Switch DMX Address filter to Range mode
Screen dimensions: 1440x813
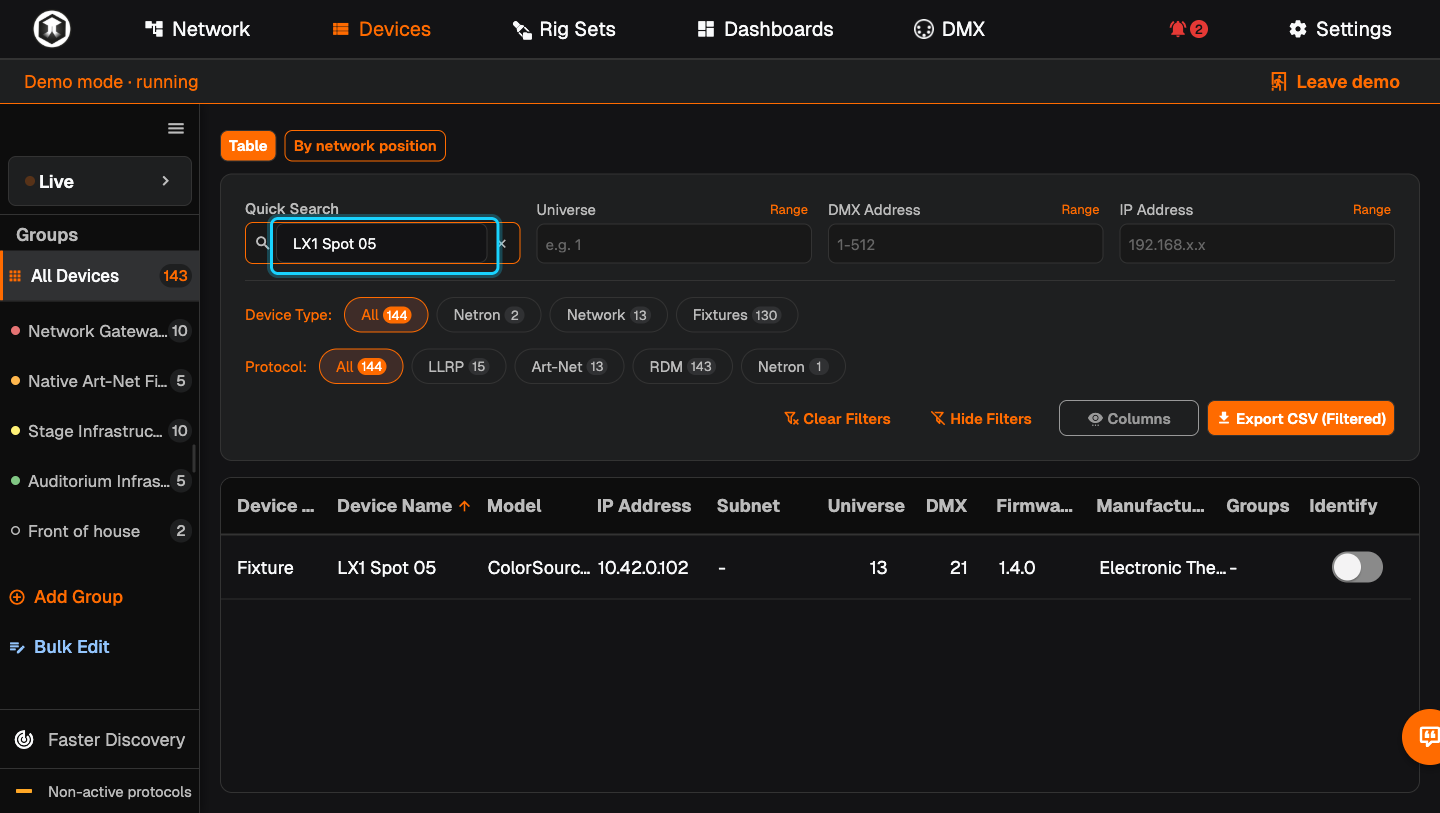[x=1080, y=209]
